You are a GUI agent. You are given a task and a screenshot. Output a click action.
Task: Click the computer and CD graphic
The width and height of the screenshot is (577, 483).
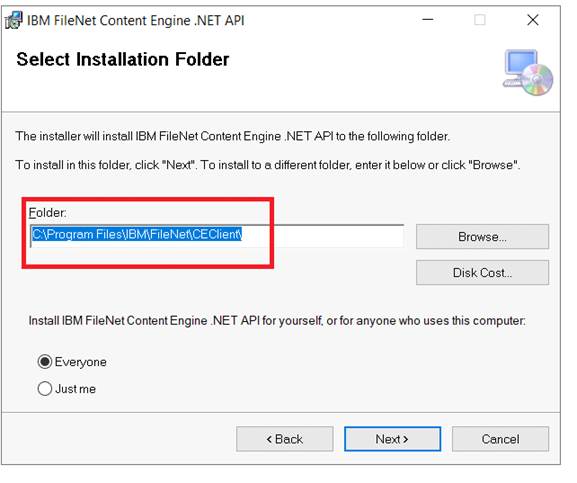tap(527, 72)
